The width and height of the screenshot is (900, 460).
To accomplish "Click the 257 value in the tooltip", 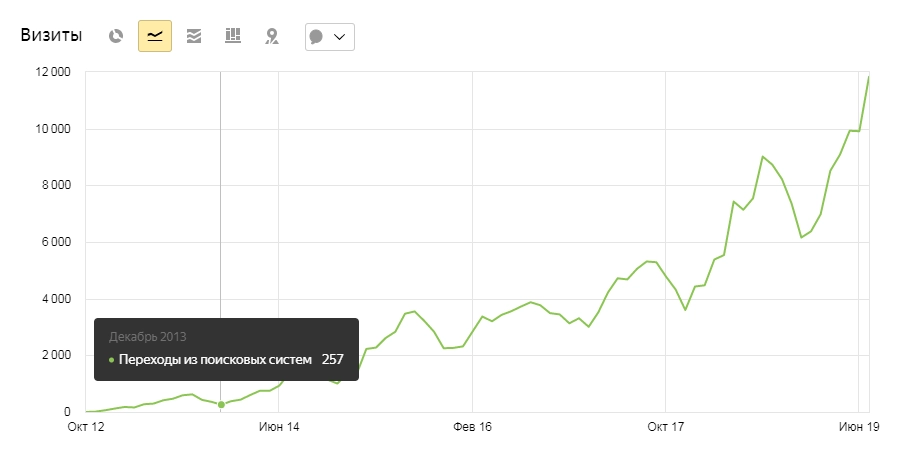I will (x=333, y=359).
